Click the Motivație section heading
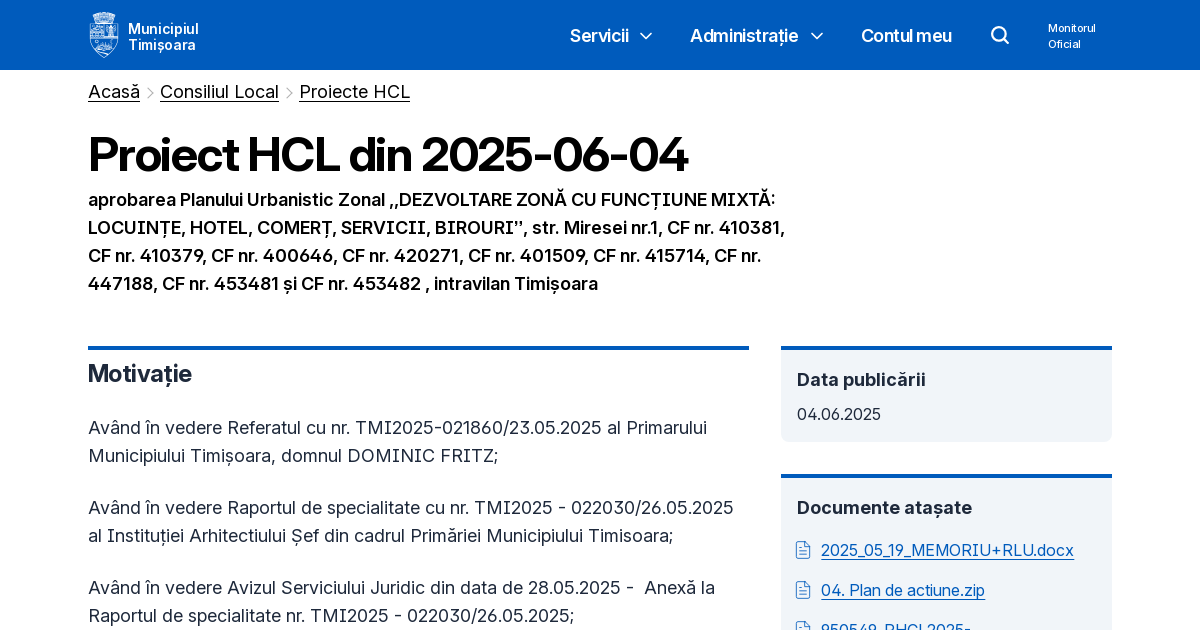The width and height of the screenshot is (1200, 630). pos(139,374)
